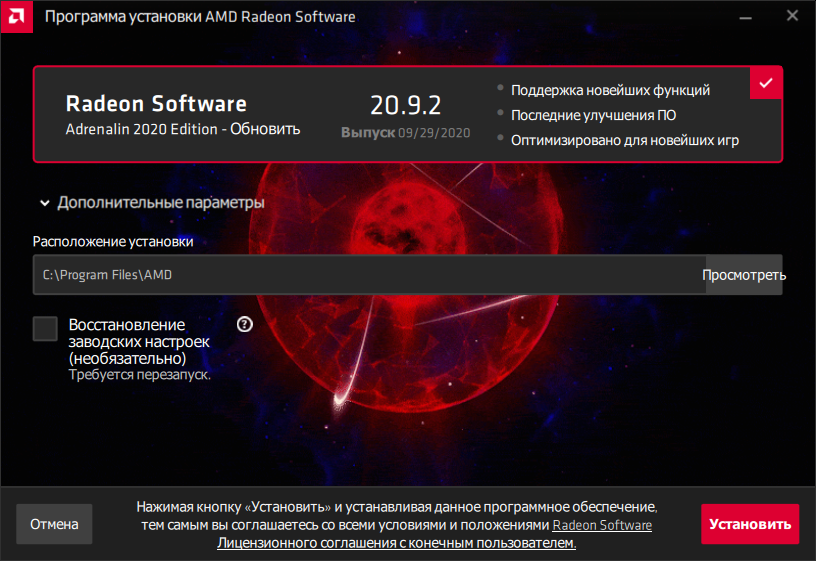The height and width of the screenshot is (561, 816).
Task: Click 'Поддержка новейших функций' bullet text
Action: [610, 90]
